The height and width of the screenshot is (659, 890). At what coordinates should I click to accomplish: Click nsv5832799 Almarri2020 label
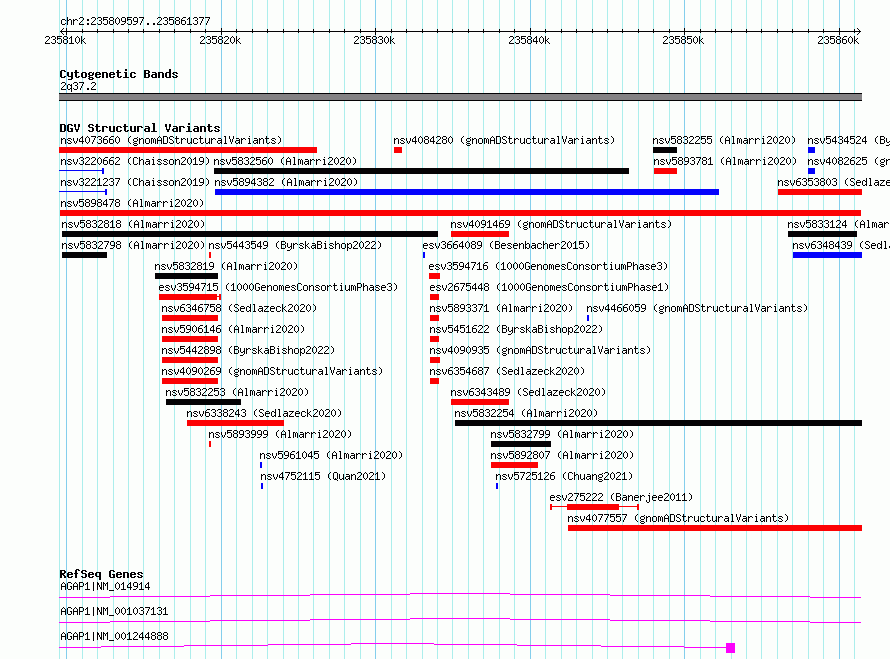562,434
